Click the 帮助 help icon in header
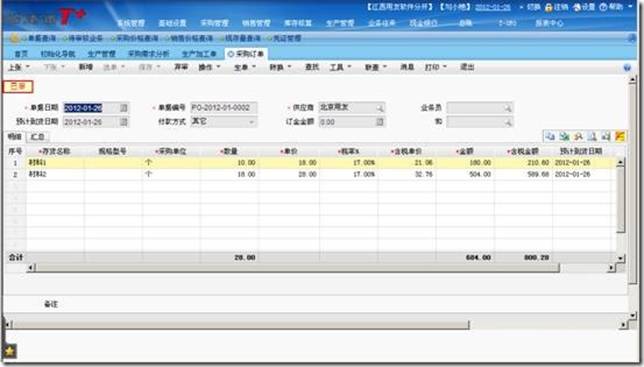This screenshot has width=644, height=367. point(603,7)
